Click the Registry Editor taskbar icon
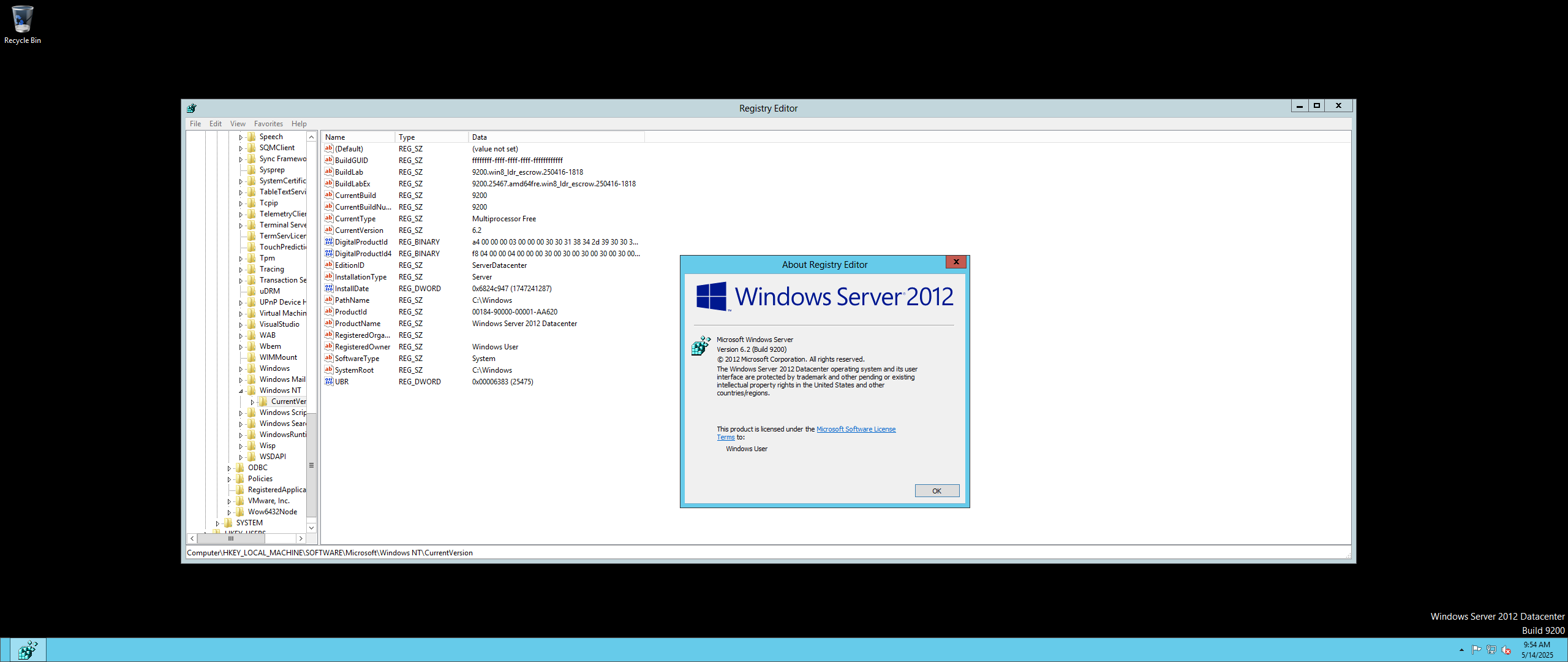This screenshot has width=1568, height=662. coord(28,650)
